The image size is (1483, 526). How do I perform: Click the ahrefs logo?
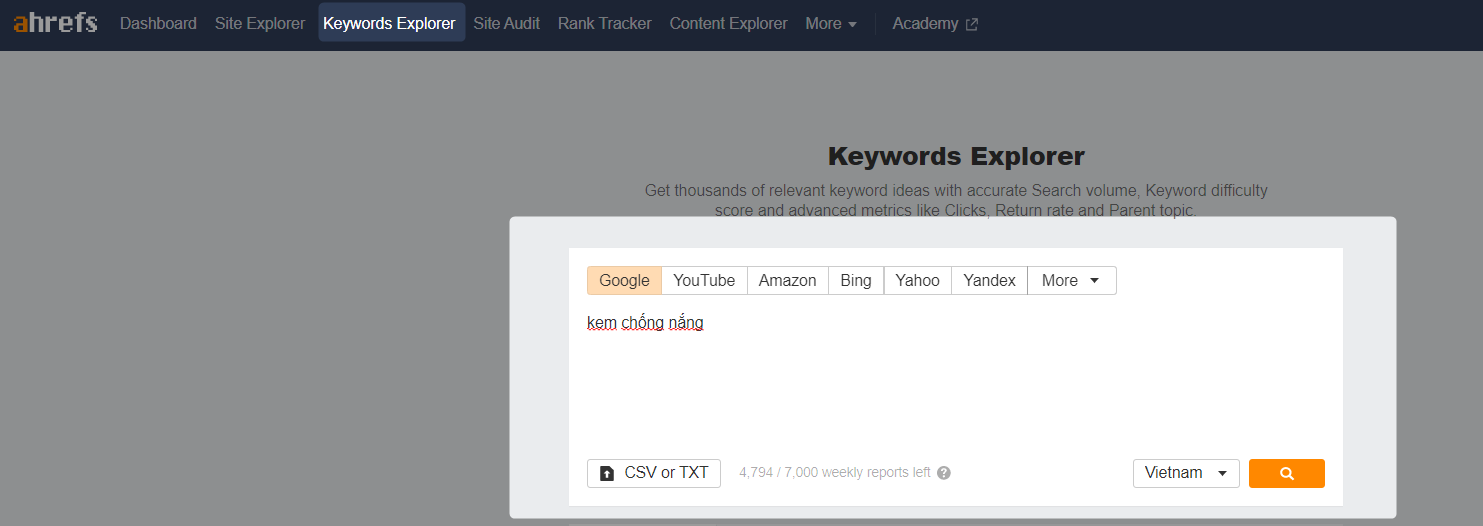pos(55,22)
